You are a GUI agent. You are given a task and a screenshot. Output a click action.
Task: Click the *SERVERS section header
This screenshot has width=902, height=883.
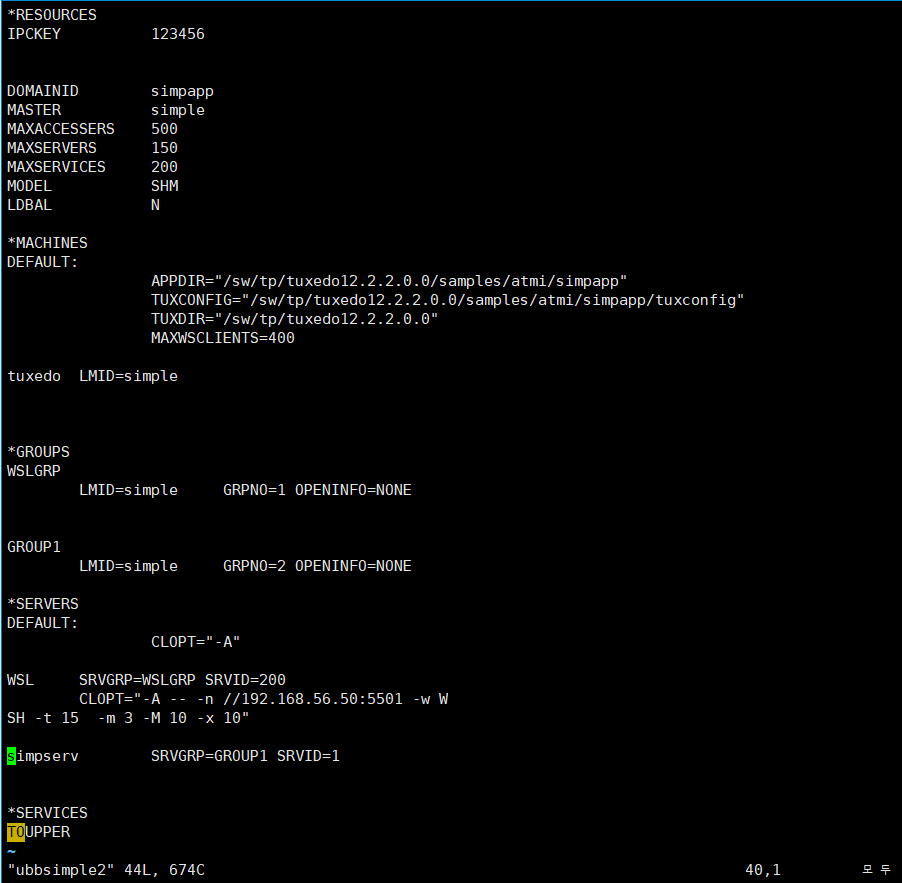coord(43,603)
